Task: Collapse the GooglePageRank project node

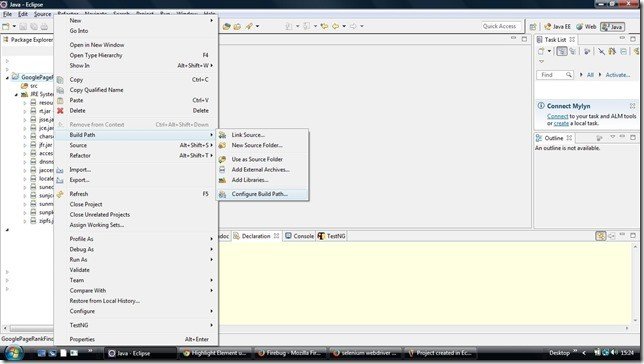Action: (7, 77)
